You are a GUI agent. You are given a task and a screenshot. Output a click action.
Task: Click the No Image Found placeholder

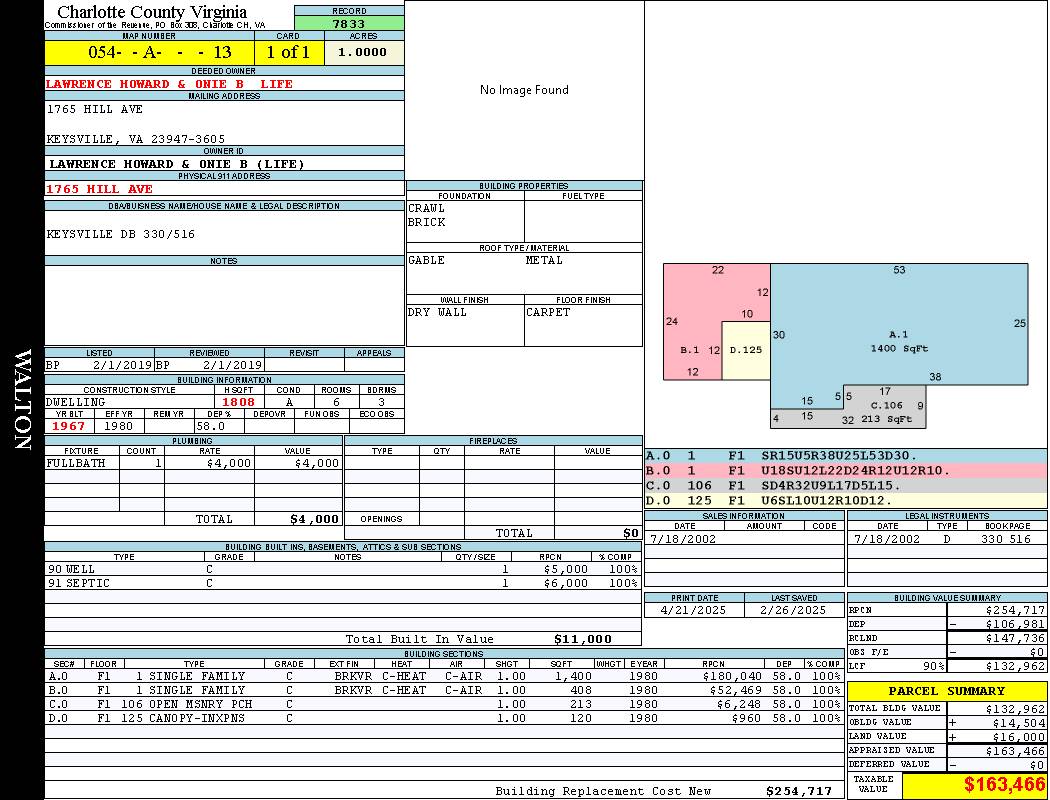coord(524,90)
